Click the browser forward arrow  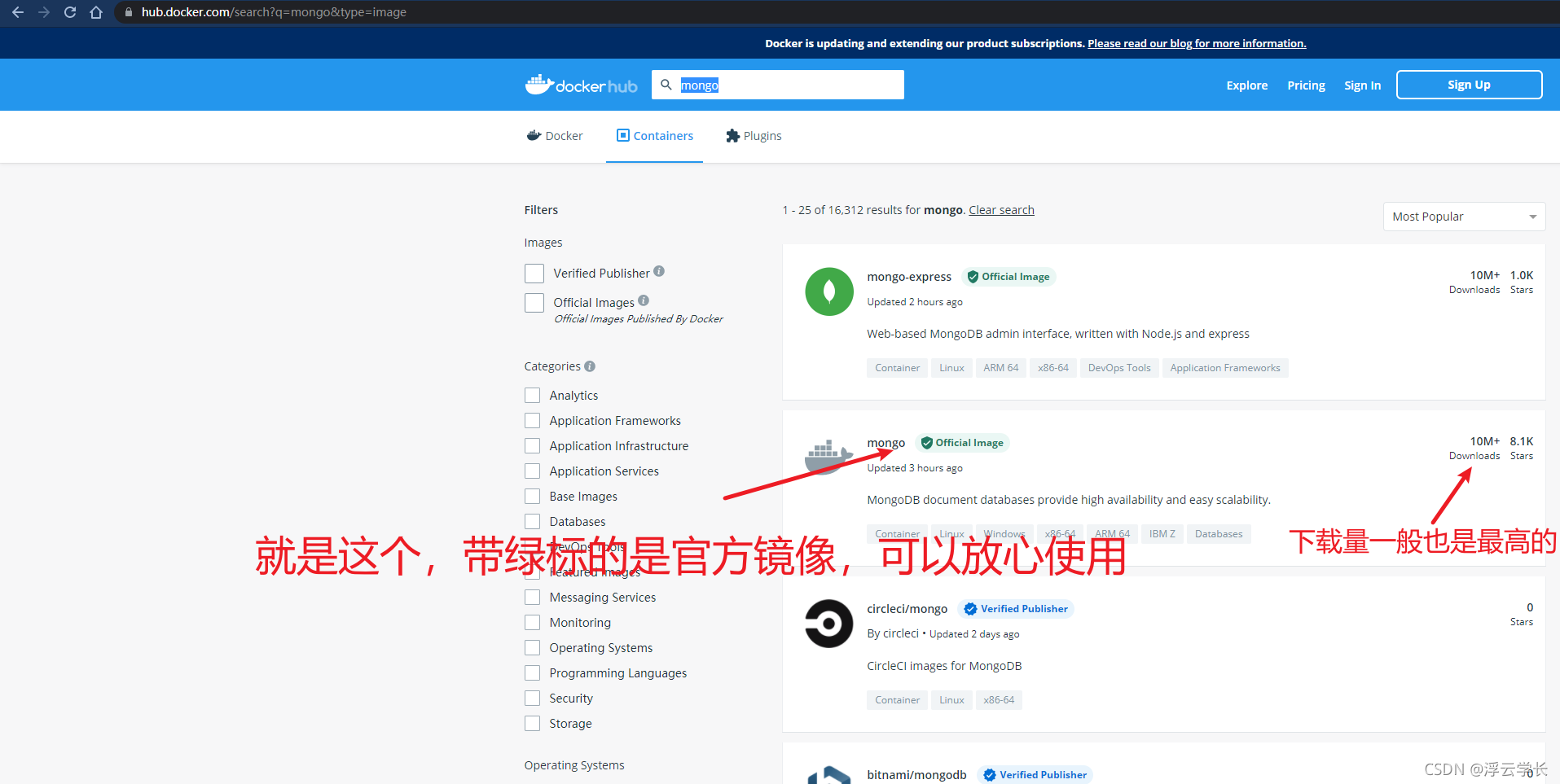tap(44, 12)
